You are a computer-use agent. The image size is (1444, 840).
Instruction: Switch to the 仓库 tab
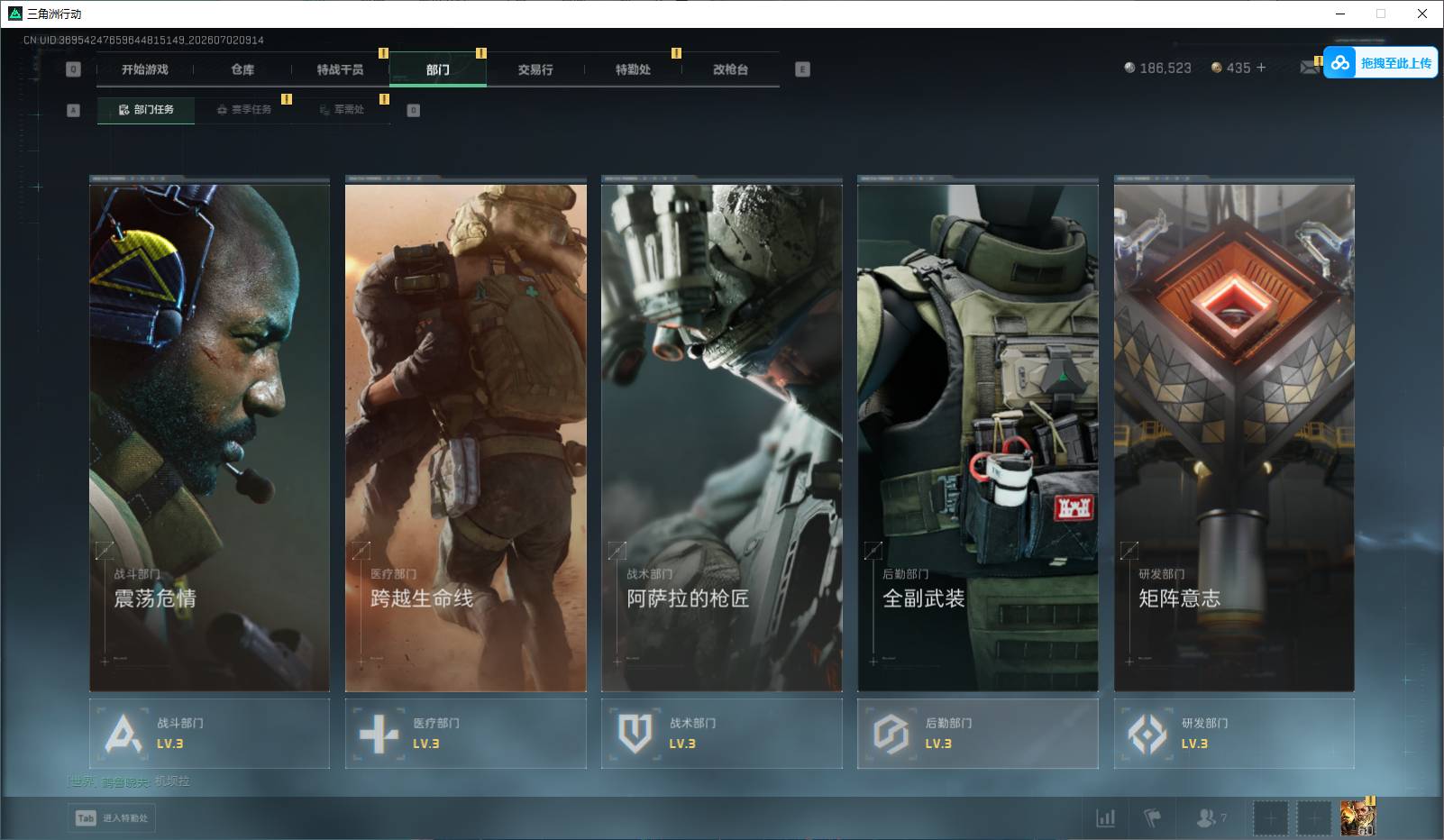coord(242,69)
